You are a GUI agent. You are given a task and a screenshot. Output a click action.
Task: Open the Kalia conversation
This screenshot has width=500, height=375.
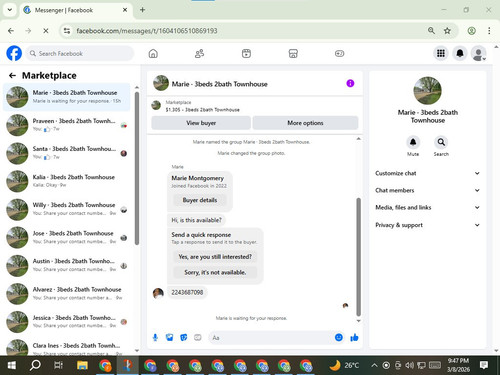67,181
